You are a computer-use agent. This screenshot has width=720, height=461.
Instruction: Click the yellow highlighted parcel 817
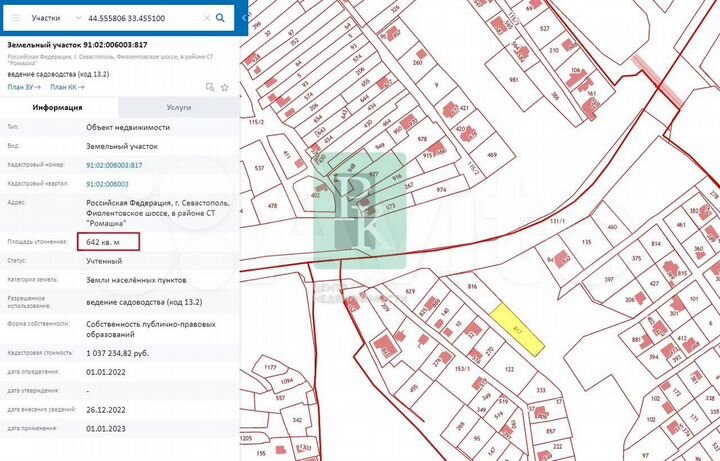coord(518,328)
